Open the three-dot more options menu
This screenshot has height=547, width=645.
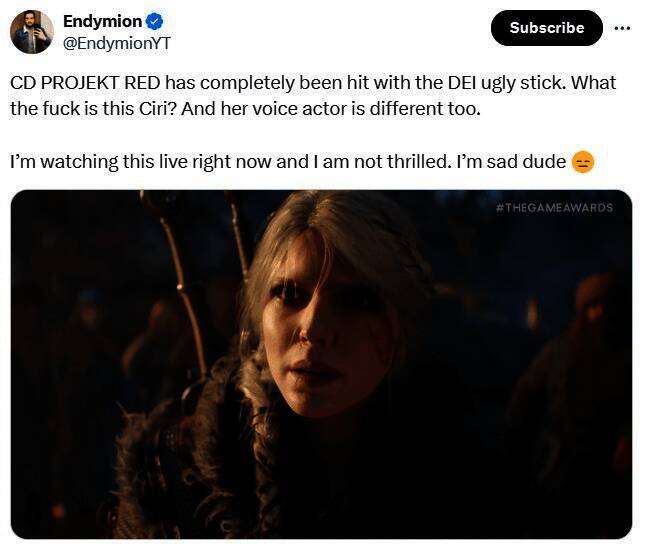(622, 28)
